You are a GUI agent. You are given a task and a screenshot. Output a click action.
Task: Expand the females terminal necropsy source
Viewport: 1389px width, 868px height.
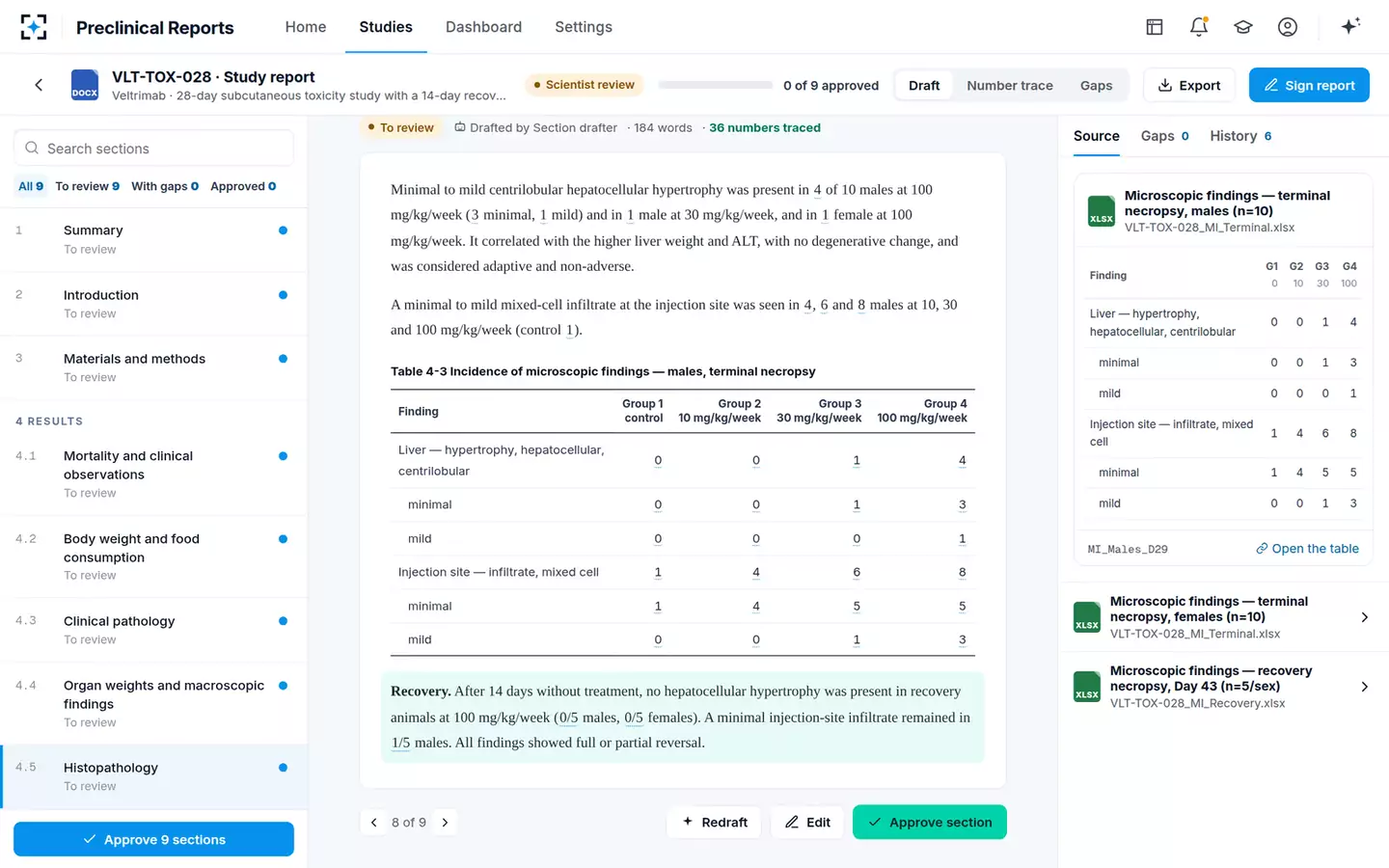(x=1364, y=617)
